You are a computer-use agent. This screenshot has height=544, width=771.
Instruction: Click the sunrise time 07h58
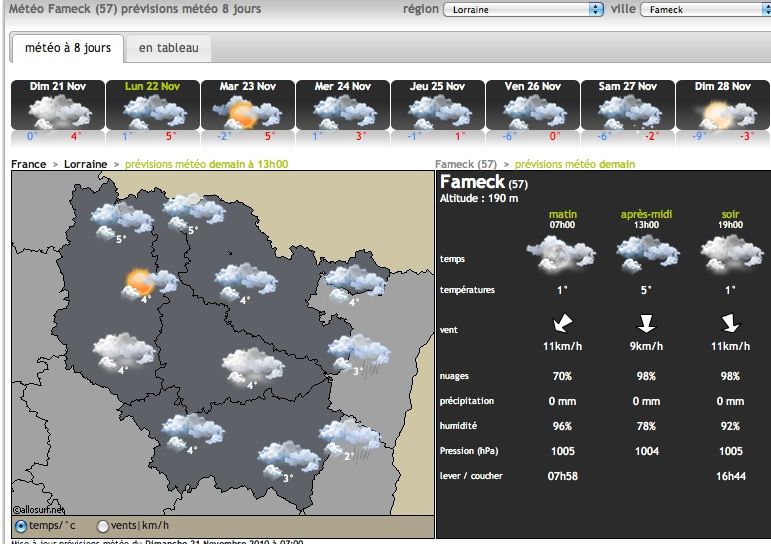click(563, 476)
